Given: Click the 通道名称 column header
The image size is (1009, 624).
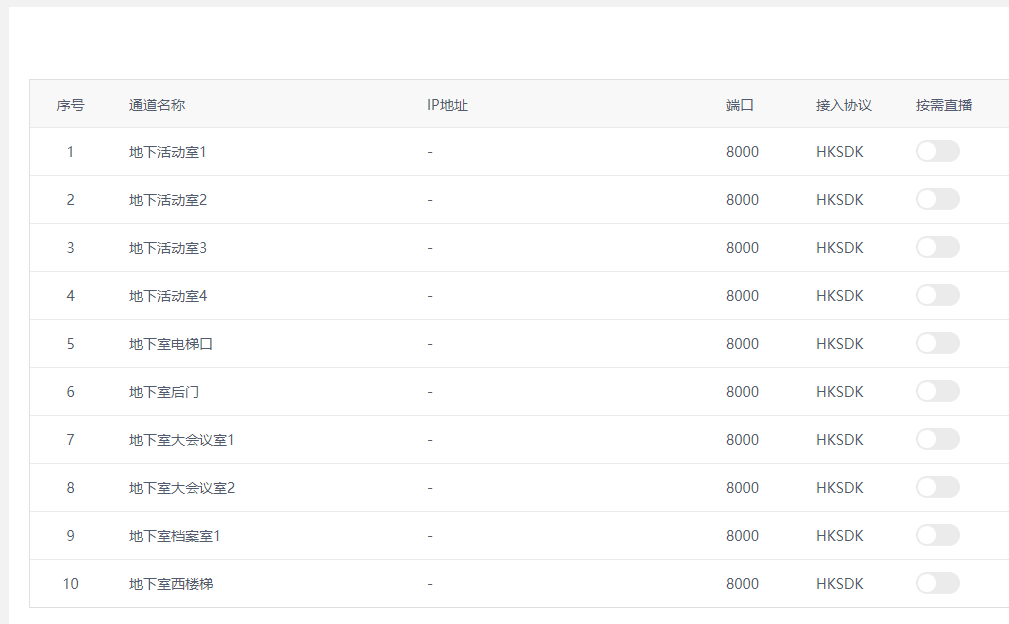Looking at the screenshot, I should [157, 105].
